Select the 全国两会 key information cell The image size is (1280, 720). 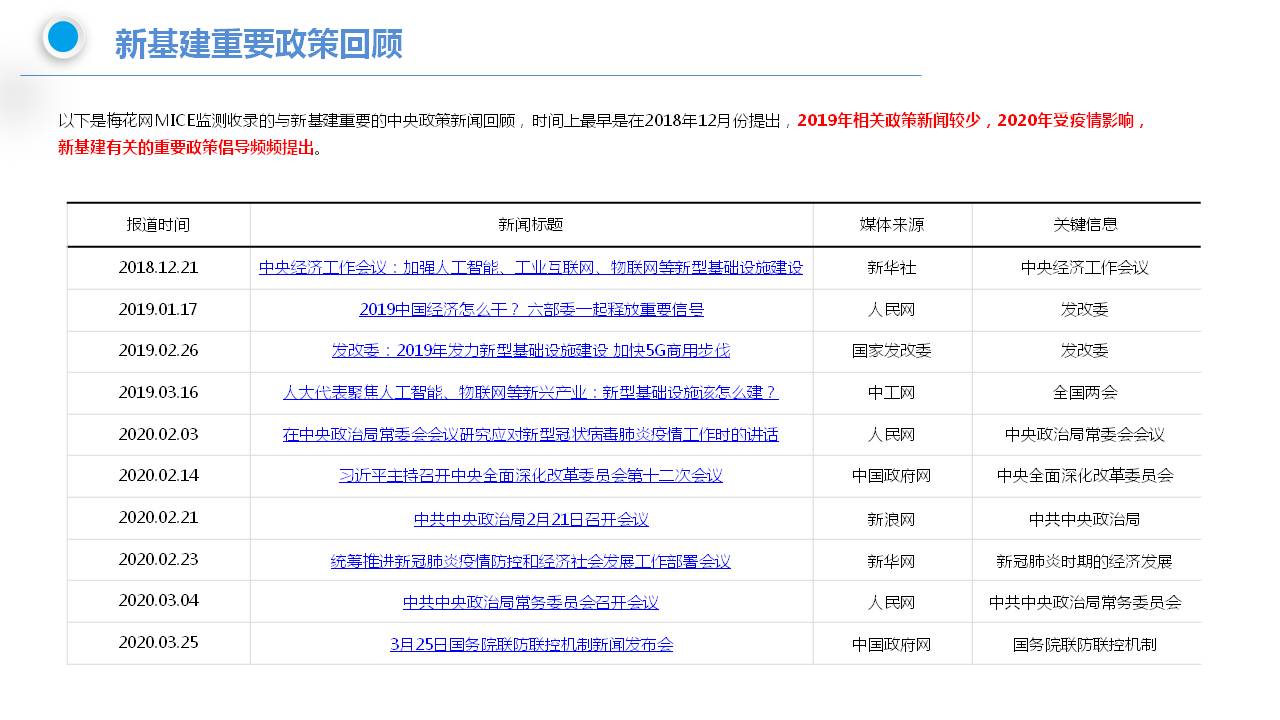point(1085,393)
